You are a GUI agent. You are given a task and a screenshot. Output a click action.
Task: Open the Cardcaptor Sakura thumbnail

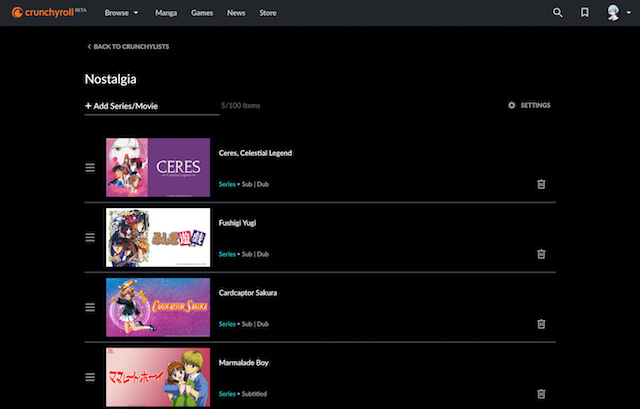coord(158,307)
